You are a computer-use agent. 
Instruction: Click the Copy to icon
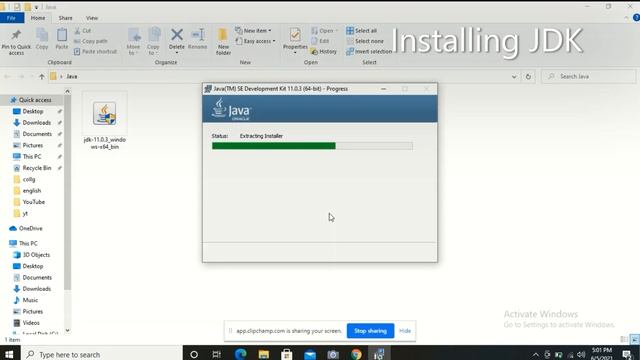click(154, 36)
